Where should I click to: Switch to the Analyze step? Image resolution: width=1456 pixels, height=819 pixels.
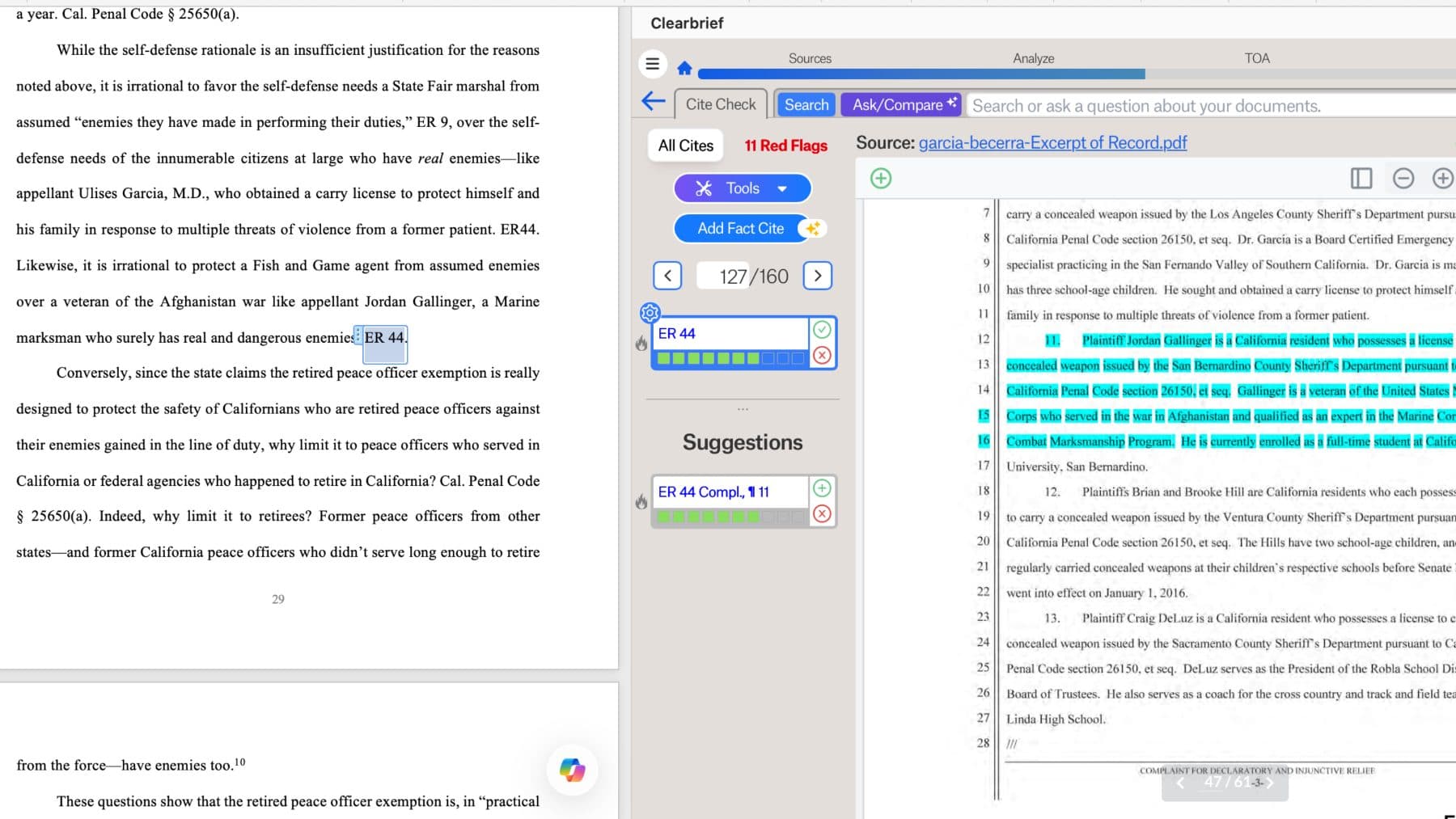(x=1033, y=58)
